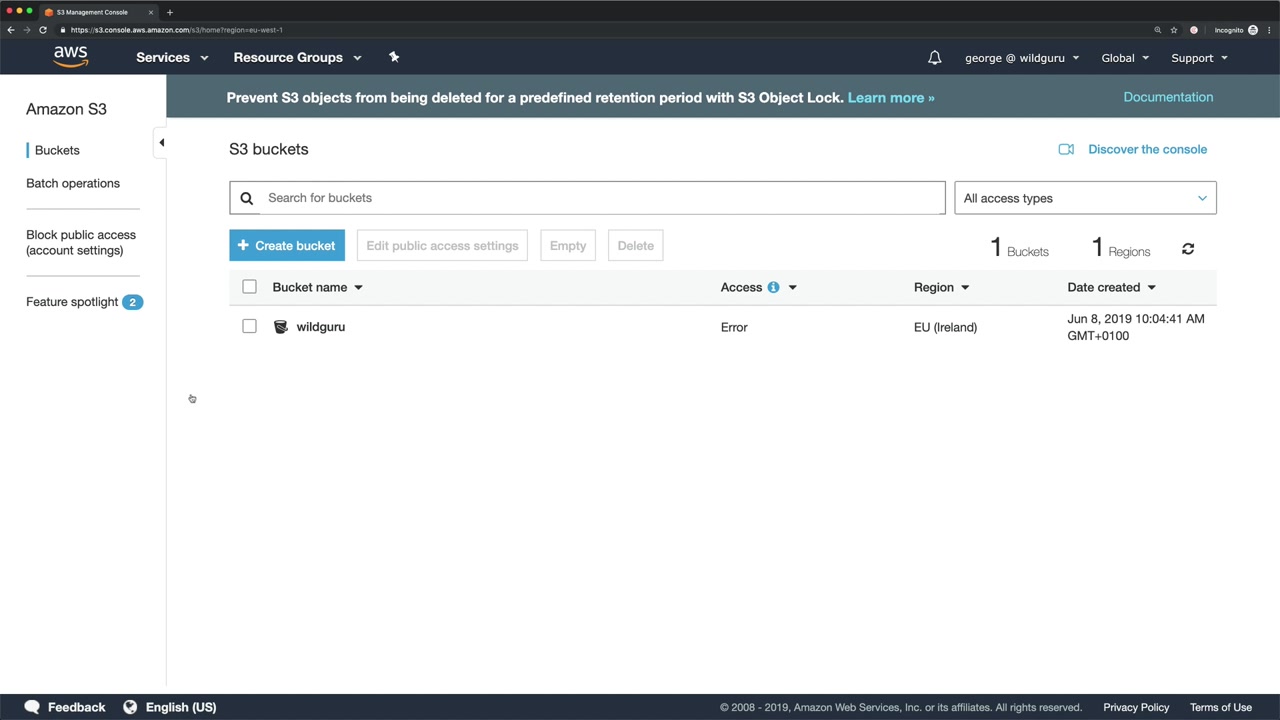Go to Batch operations
The height and width of the screenshot is (720, 1280).
coord(73,183)
